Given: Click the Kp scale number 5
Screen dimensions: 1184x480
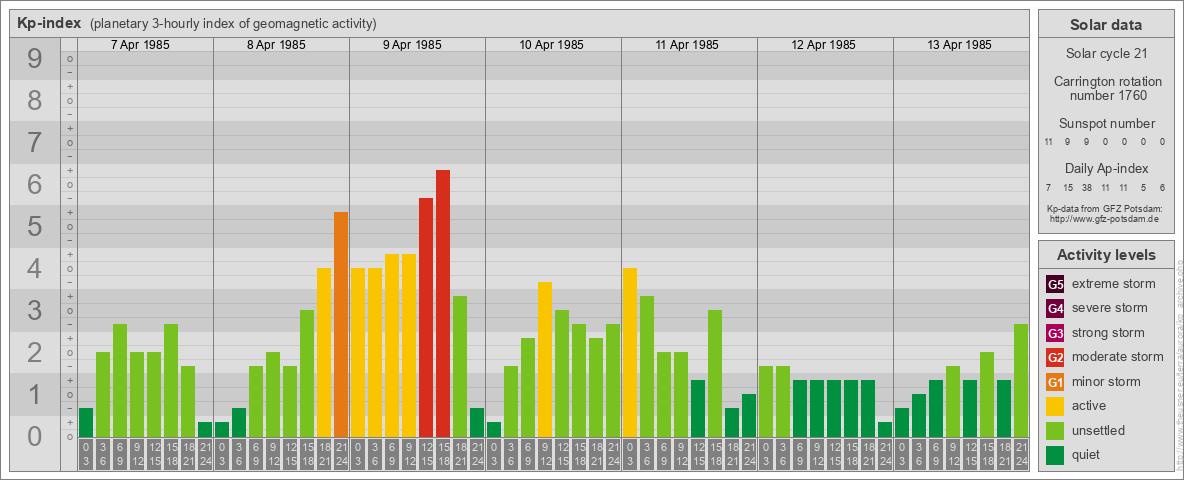Looking at the screenshot, I should (35, 226).
